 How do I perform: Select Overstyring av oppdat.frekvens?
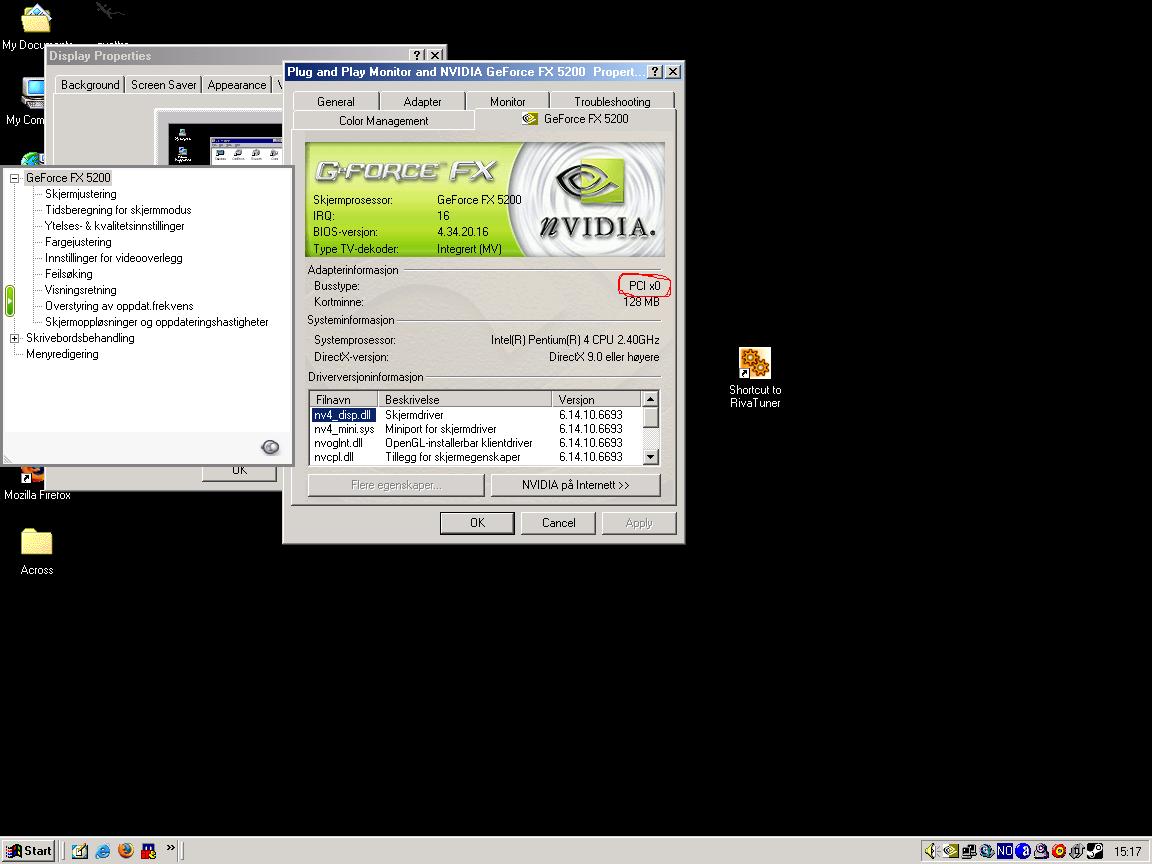[119, 306]
